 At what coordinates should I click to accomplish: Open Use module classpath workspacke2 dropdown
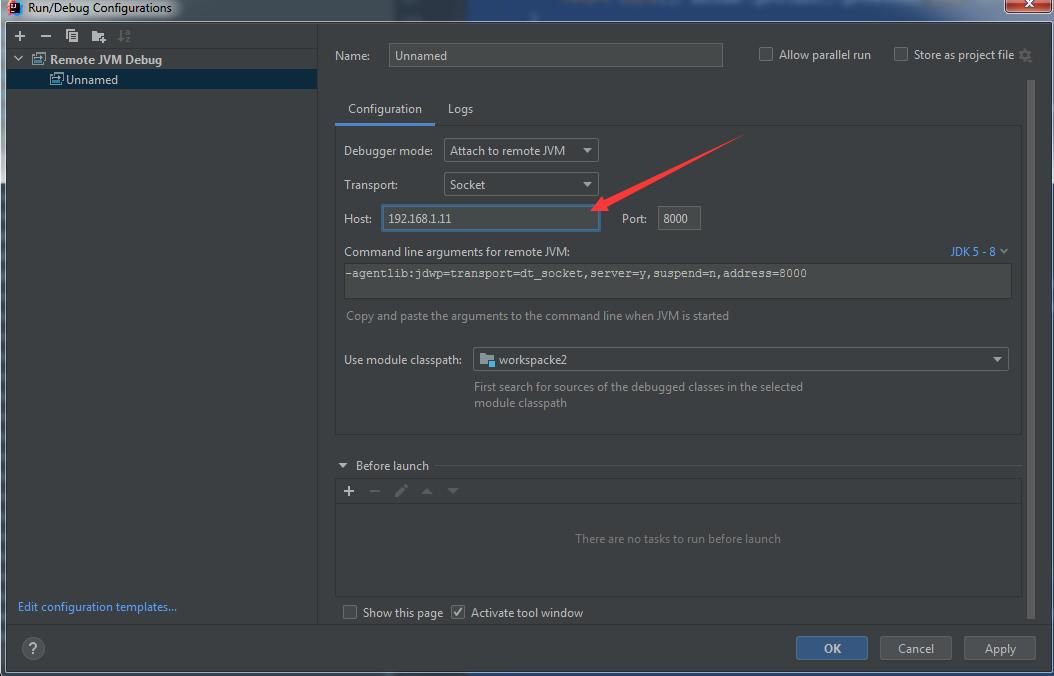741,360
